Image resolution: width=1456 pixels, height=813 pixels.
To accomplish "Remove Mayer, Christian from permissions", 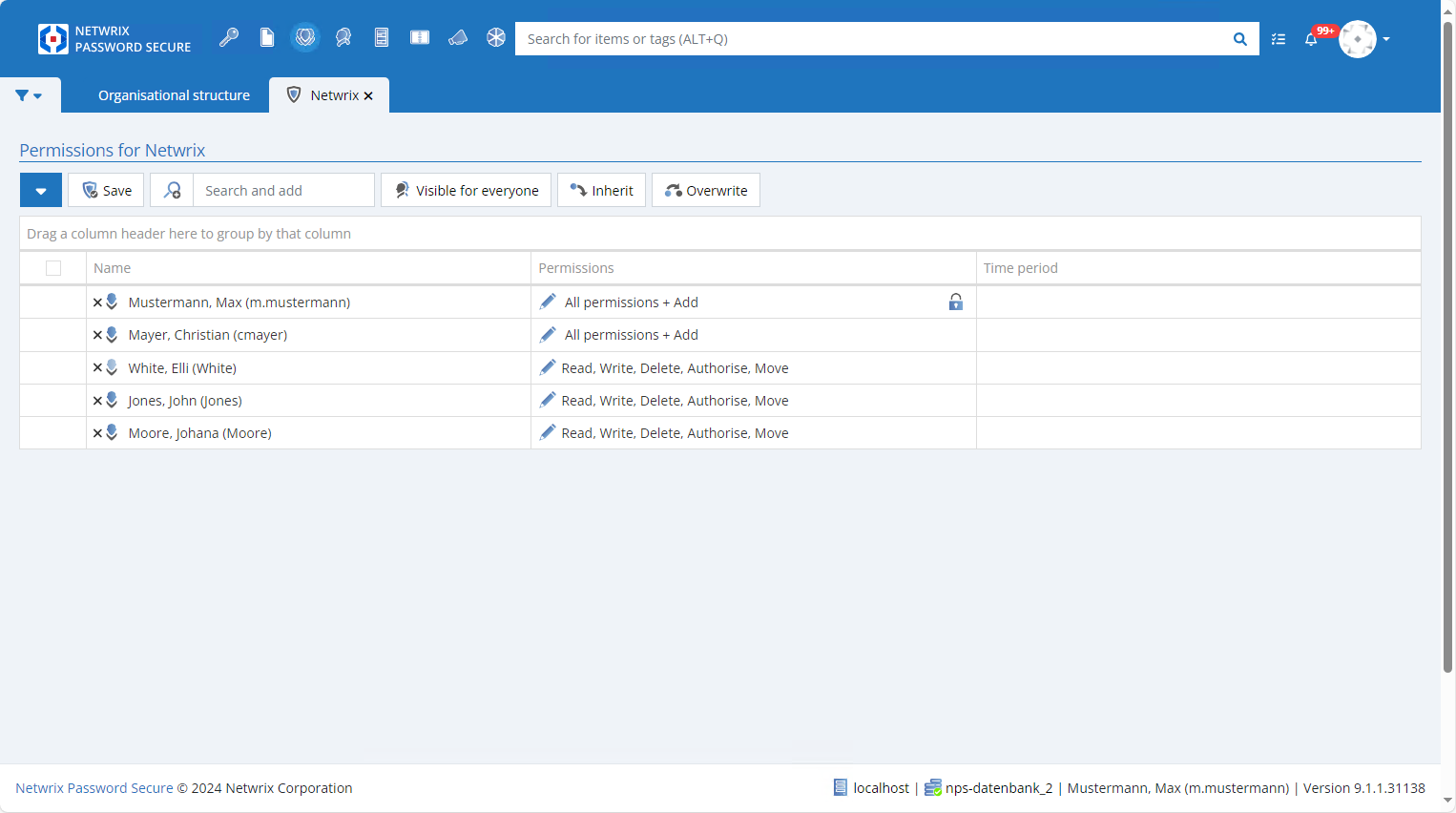I will pyautogui.click(x=97, y=335).
